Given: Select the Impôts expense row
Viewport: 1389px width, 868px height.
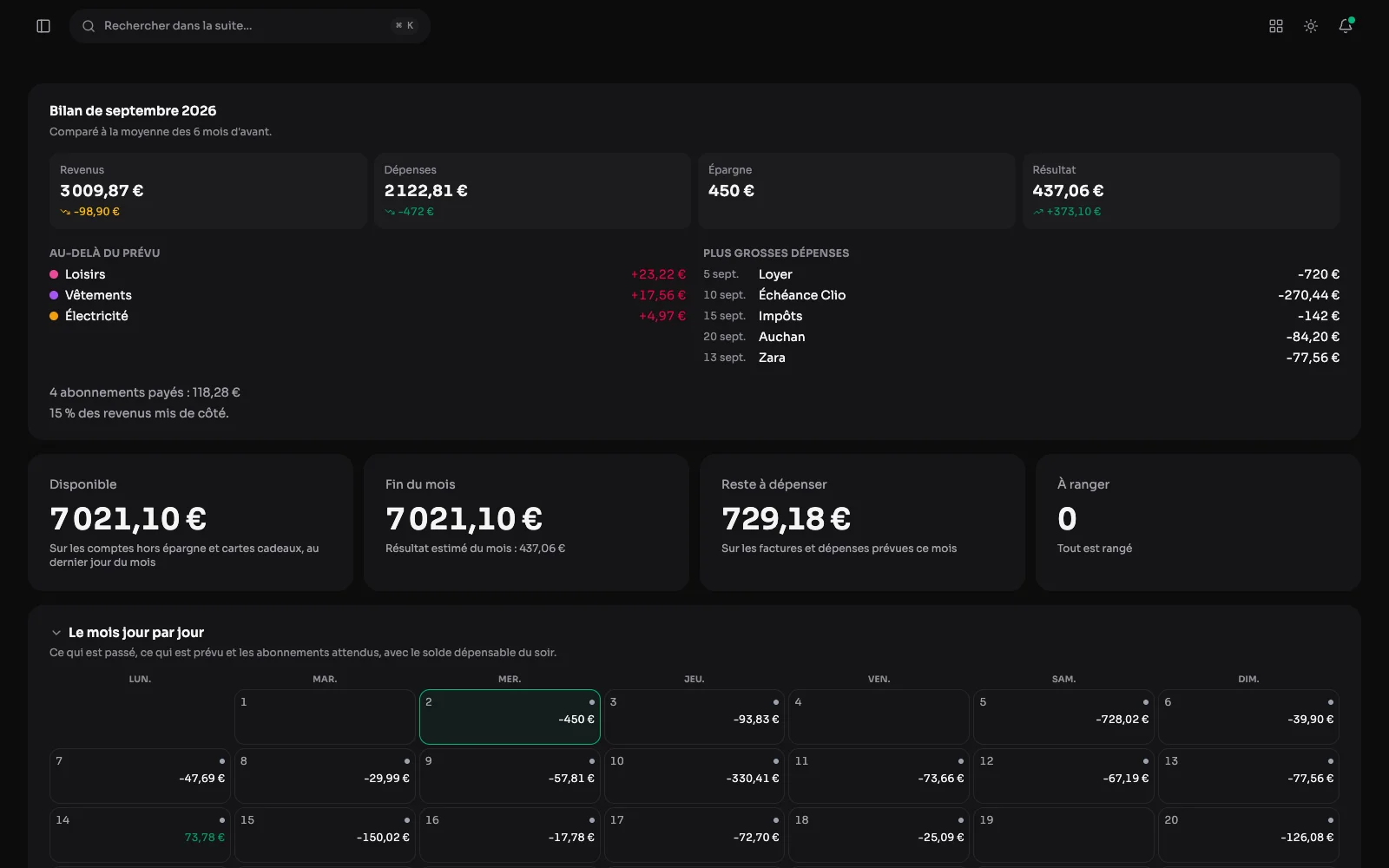Looking at the screenshot, I should (1021, 316).
